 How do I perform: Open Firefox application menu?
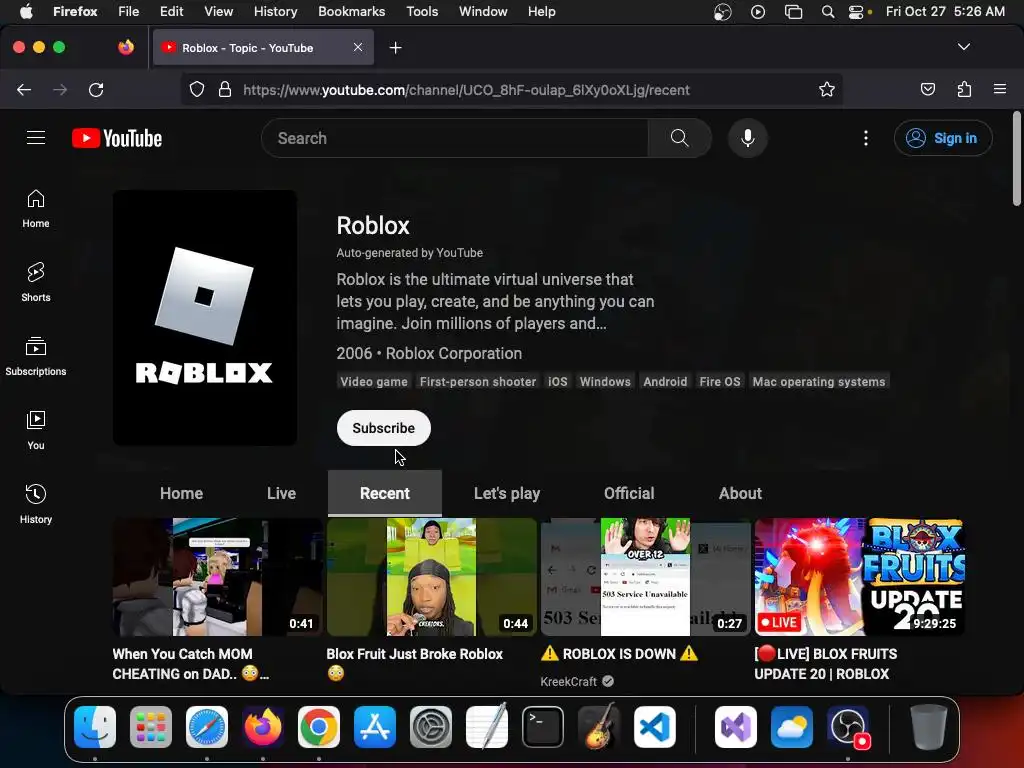pos(999,89)
